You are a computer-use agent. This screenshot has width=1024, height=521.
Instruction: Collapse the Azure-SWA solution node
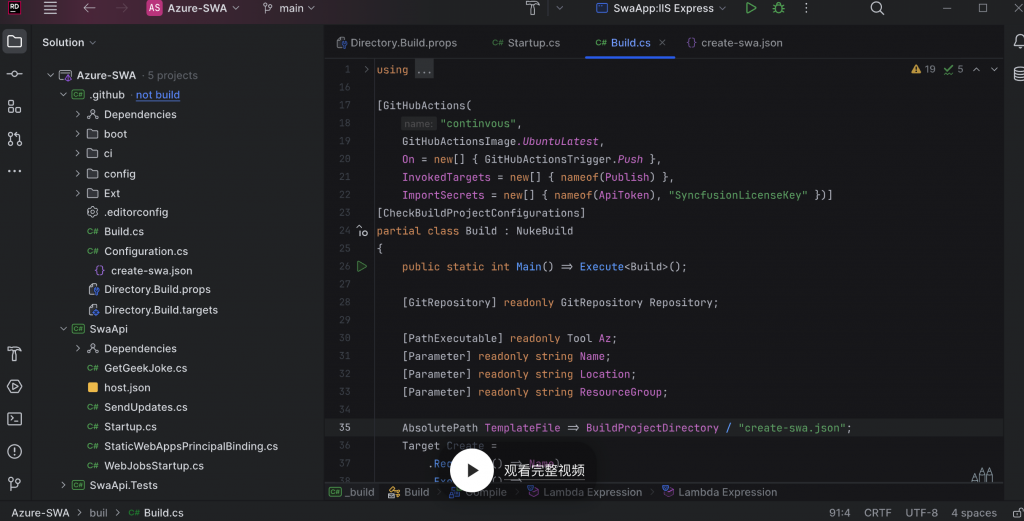pos(50,75)
